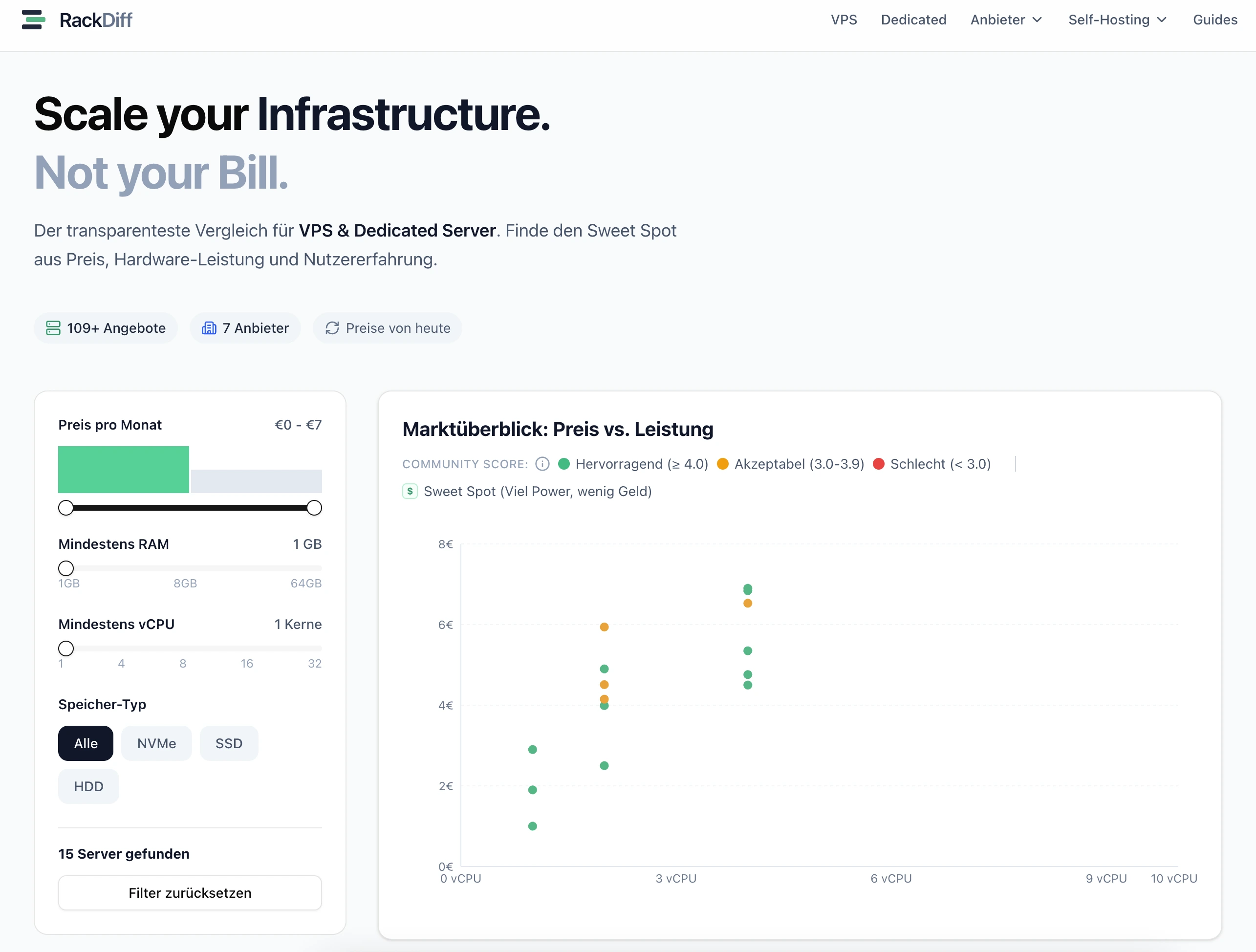Enable the HDD storage filter

pyautogui.click(x=88, y=786)
